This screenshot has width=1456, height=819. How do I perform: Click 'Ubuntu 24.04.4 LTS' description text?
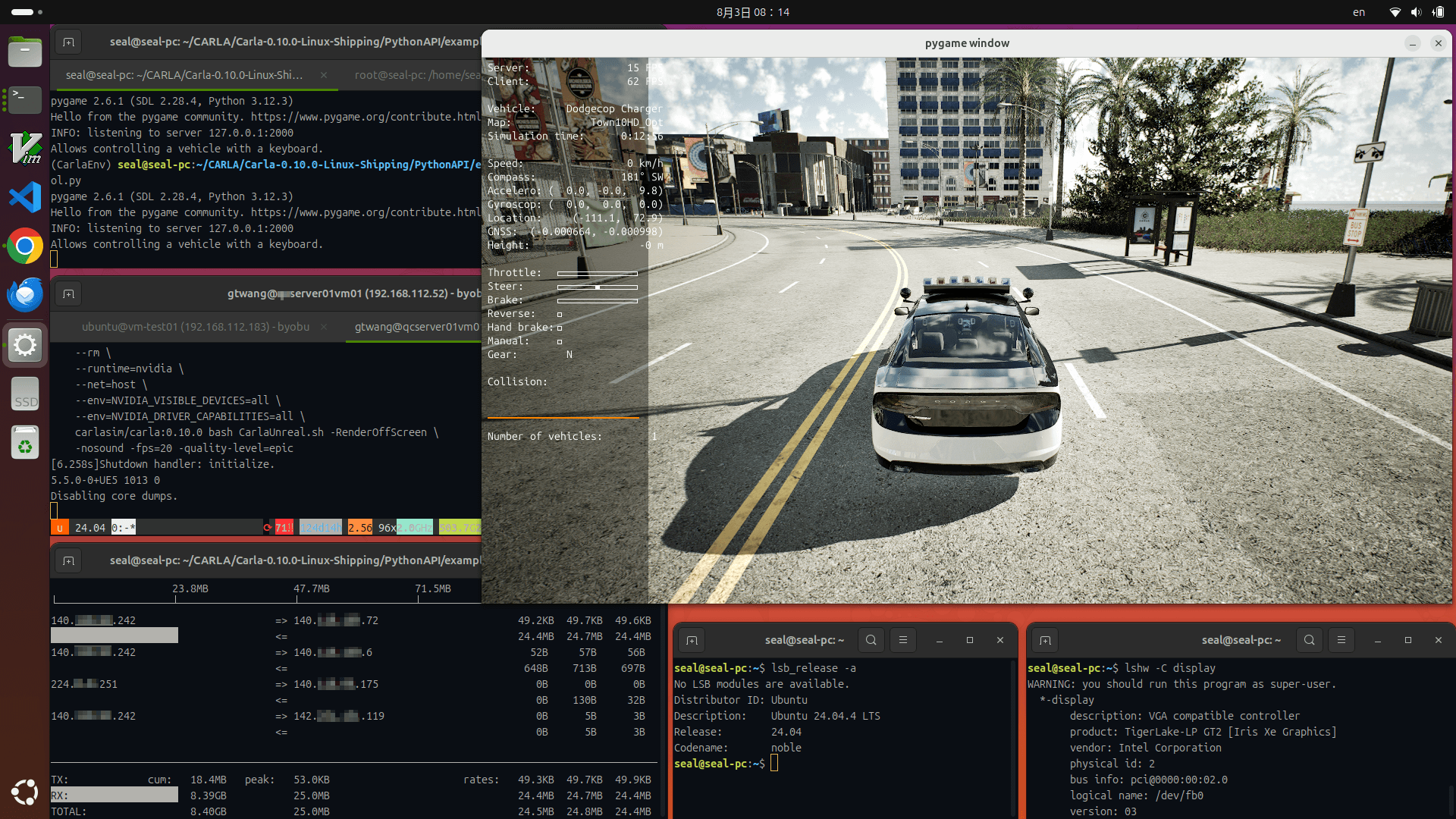click(x=826, y=716)
